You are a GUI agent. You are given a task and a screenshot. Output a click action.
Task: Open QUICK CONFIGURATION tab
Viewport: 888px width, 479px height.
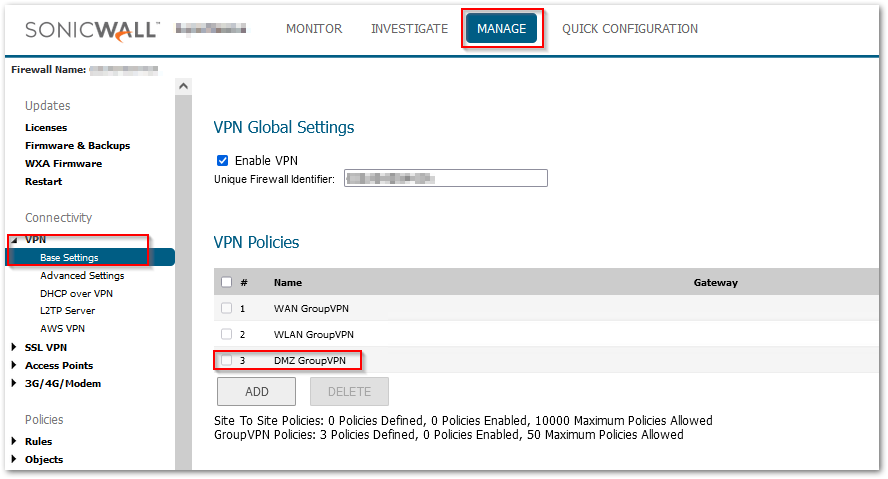tap(630, 29)
